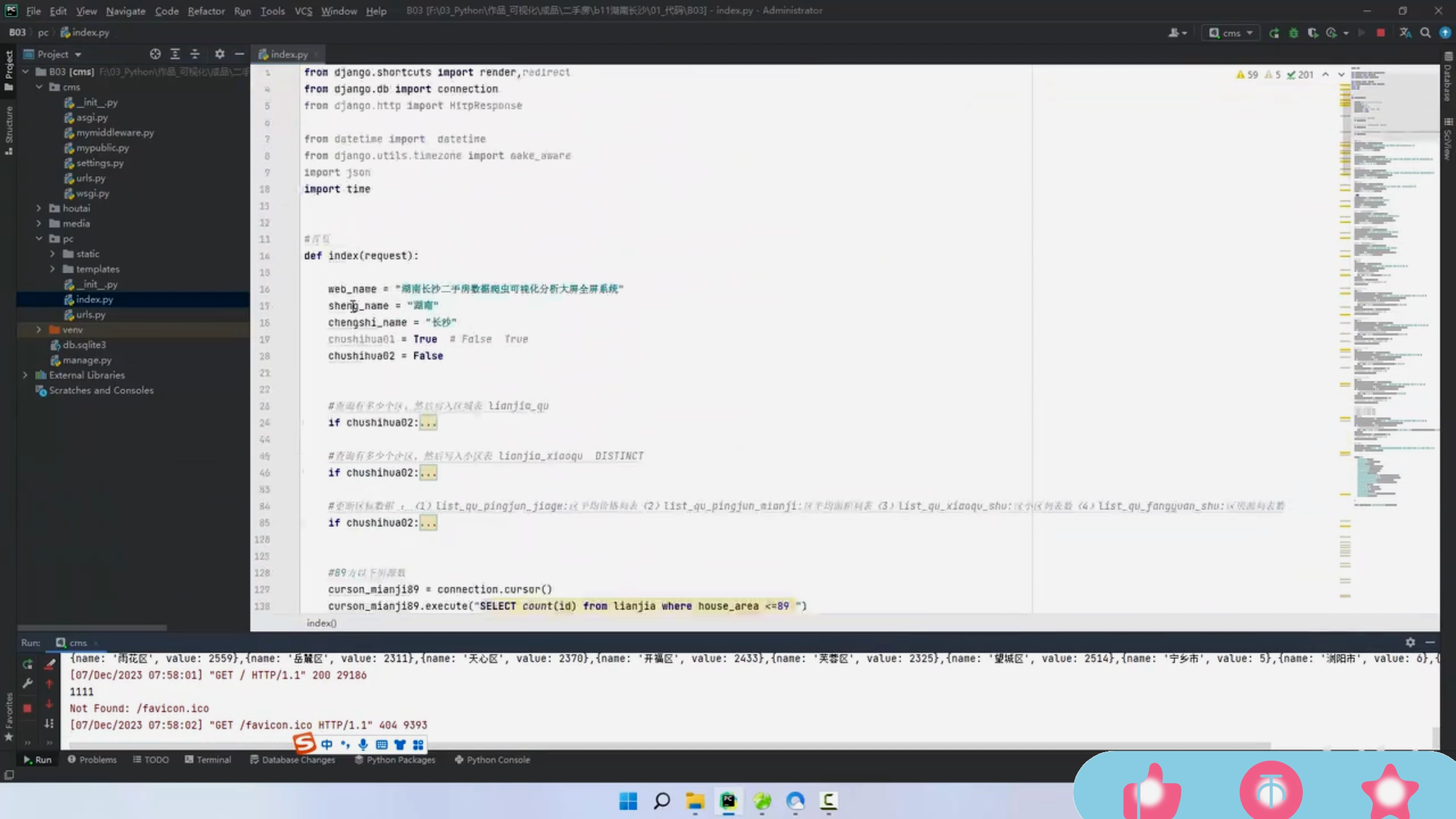Click the translate icon in top toolbar
Viewport: 1456px width, 819px height.
(x=1405, y=33)
